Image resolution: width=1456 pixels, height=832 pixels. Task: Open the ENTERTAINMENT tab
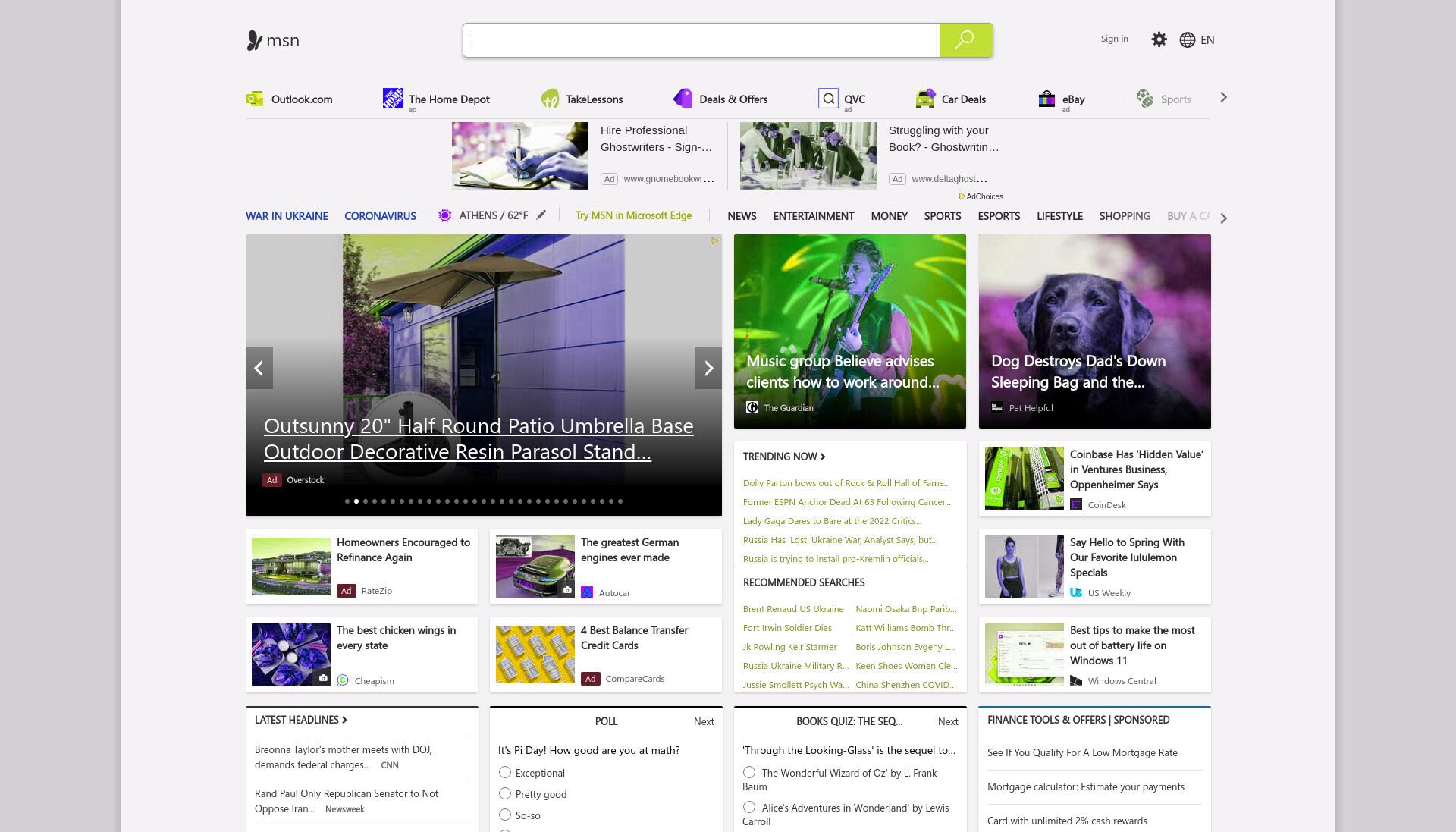point(814,216)
